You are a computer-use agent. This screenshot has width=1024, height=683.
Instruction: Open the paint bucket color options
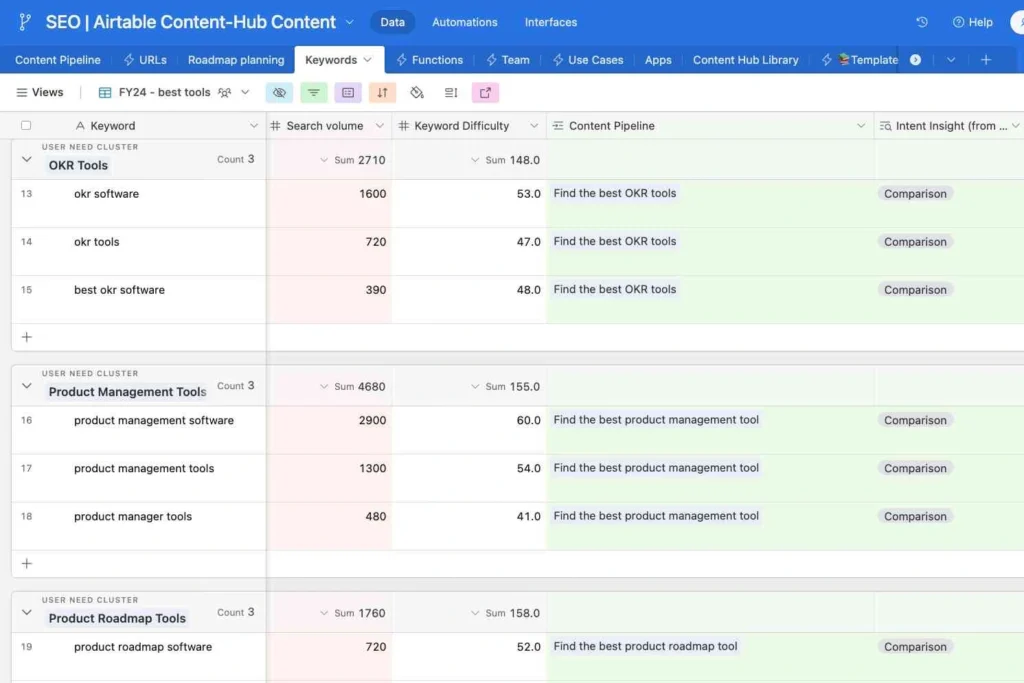(417, 93)
